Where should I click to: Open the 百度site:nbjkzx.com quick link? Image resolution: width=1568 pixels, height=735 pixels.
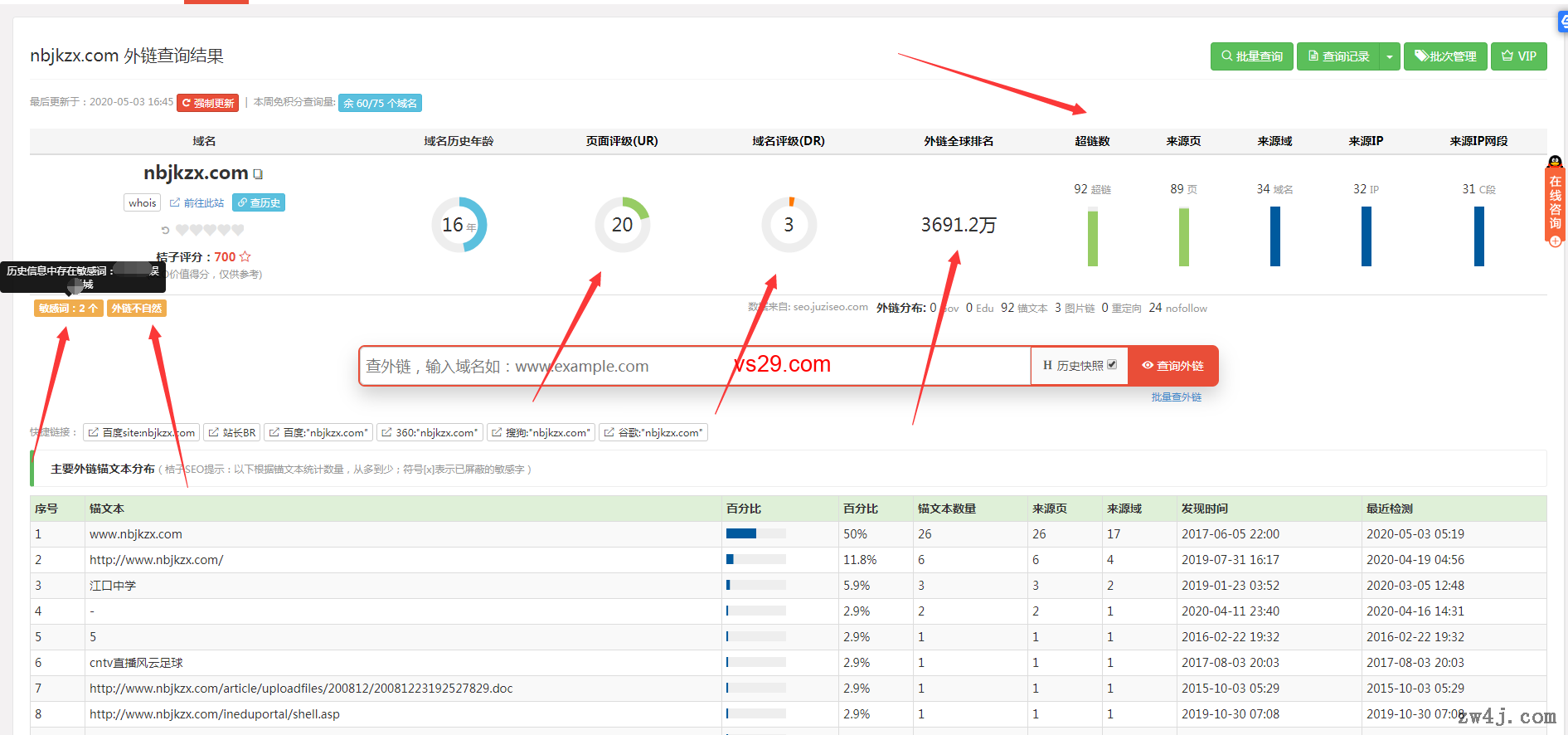click(x=141, y=432)
